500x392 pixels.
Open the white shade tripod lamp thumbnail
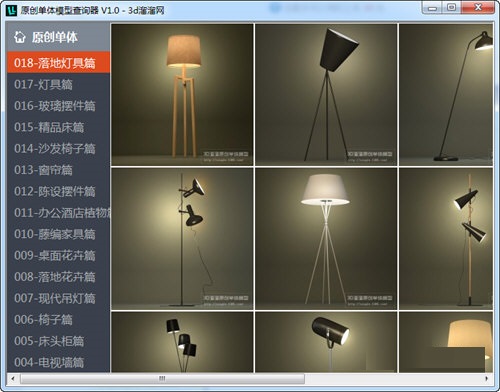click(x=326, y=239)
